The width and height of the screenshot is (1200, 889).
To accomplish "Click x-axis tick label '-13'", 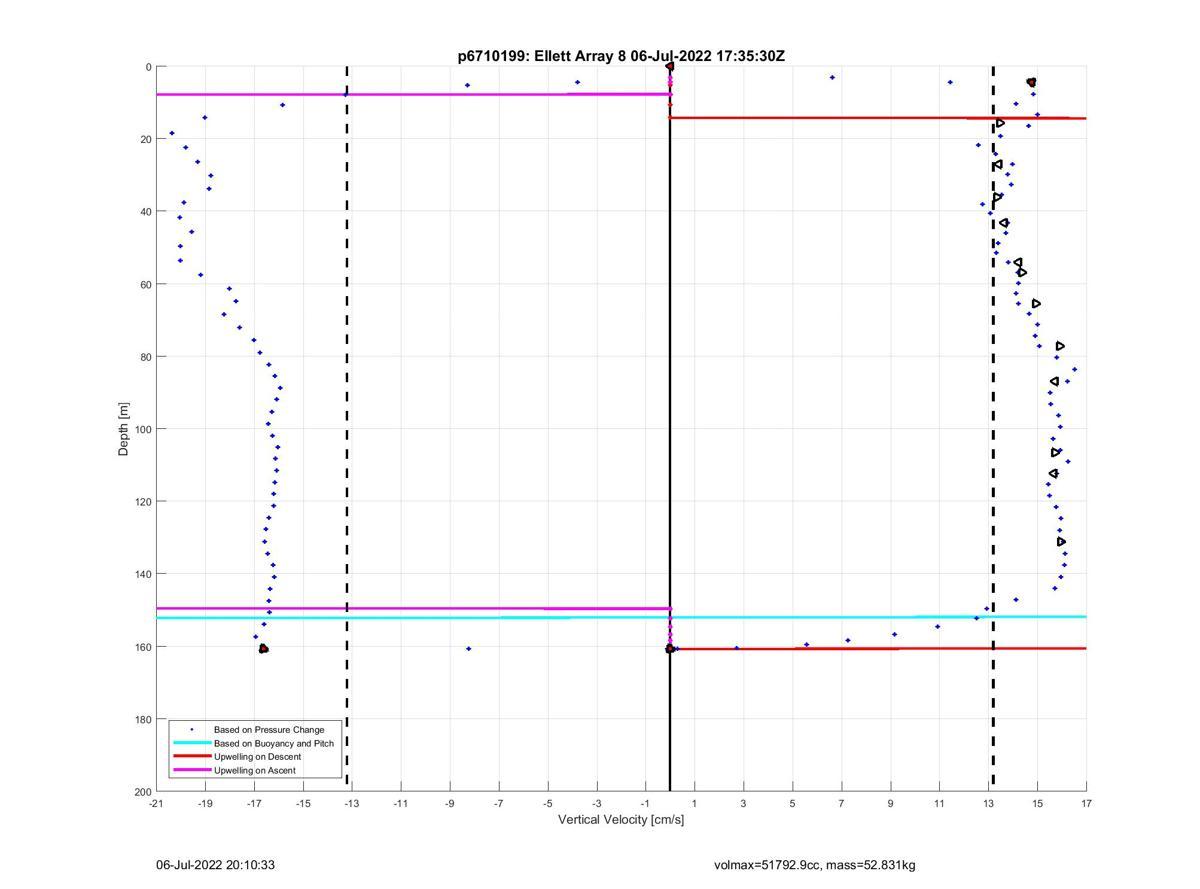I will coord(352,803).
